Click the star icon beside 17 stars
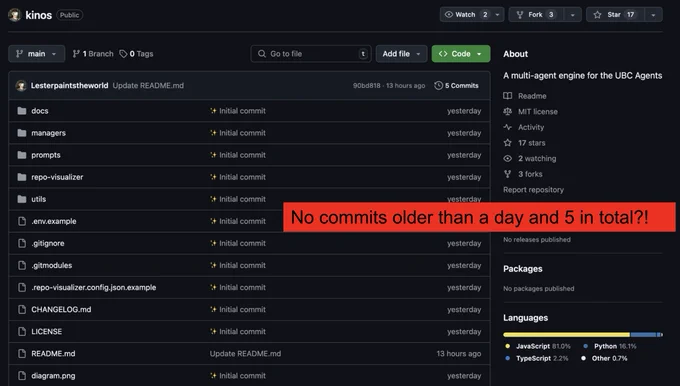680x386 pixels. coord(507,143)
